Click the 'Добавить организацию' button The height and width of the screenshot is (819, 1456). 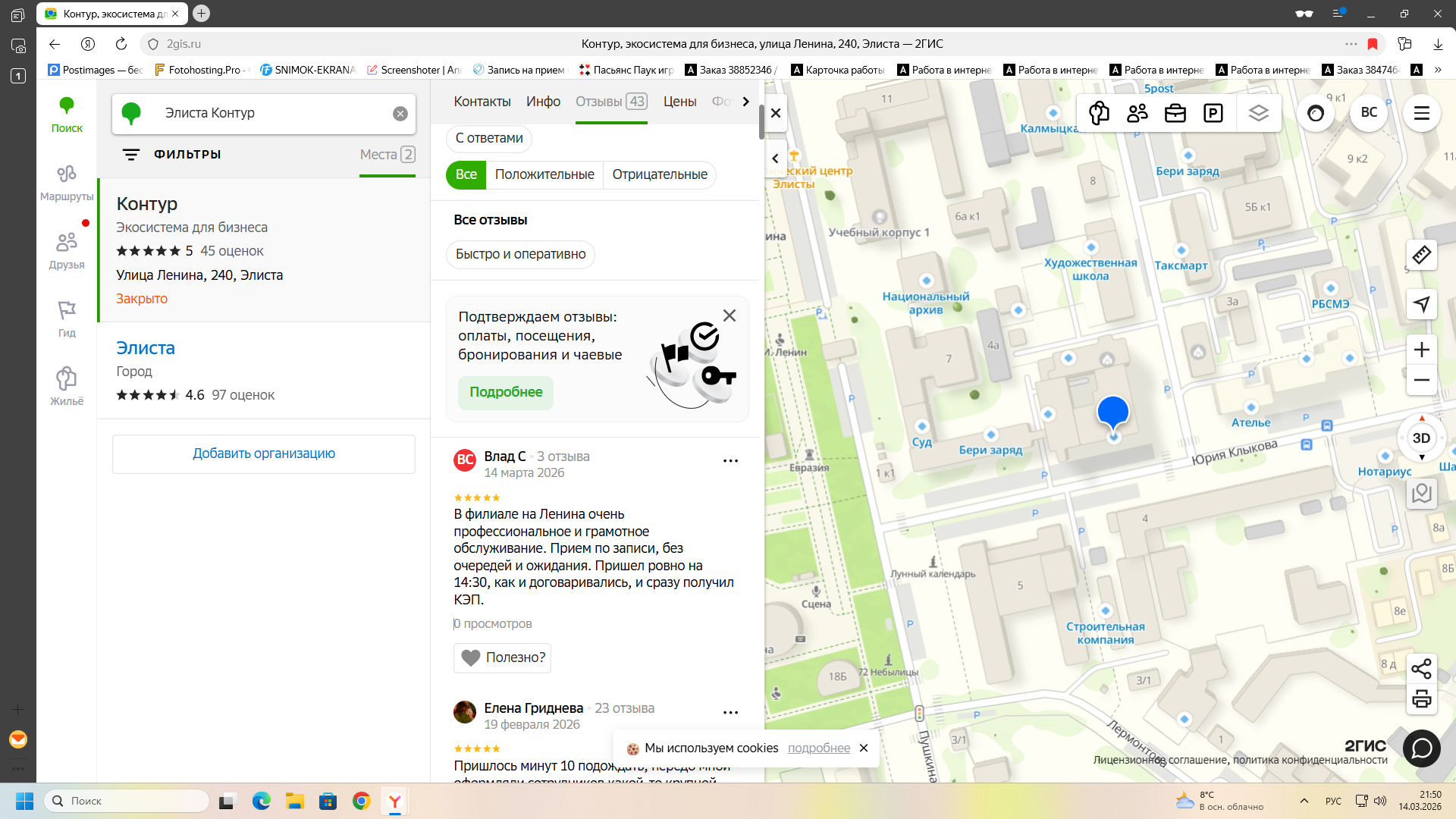[x=264, y=453]
